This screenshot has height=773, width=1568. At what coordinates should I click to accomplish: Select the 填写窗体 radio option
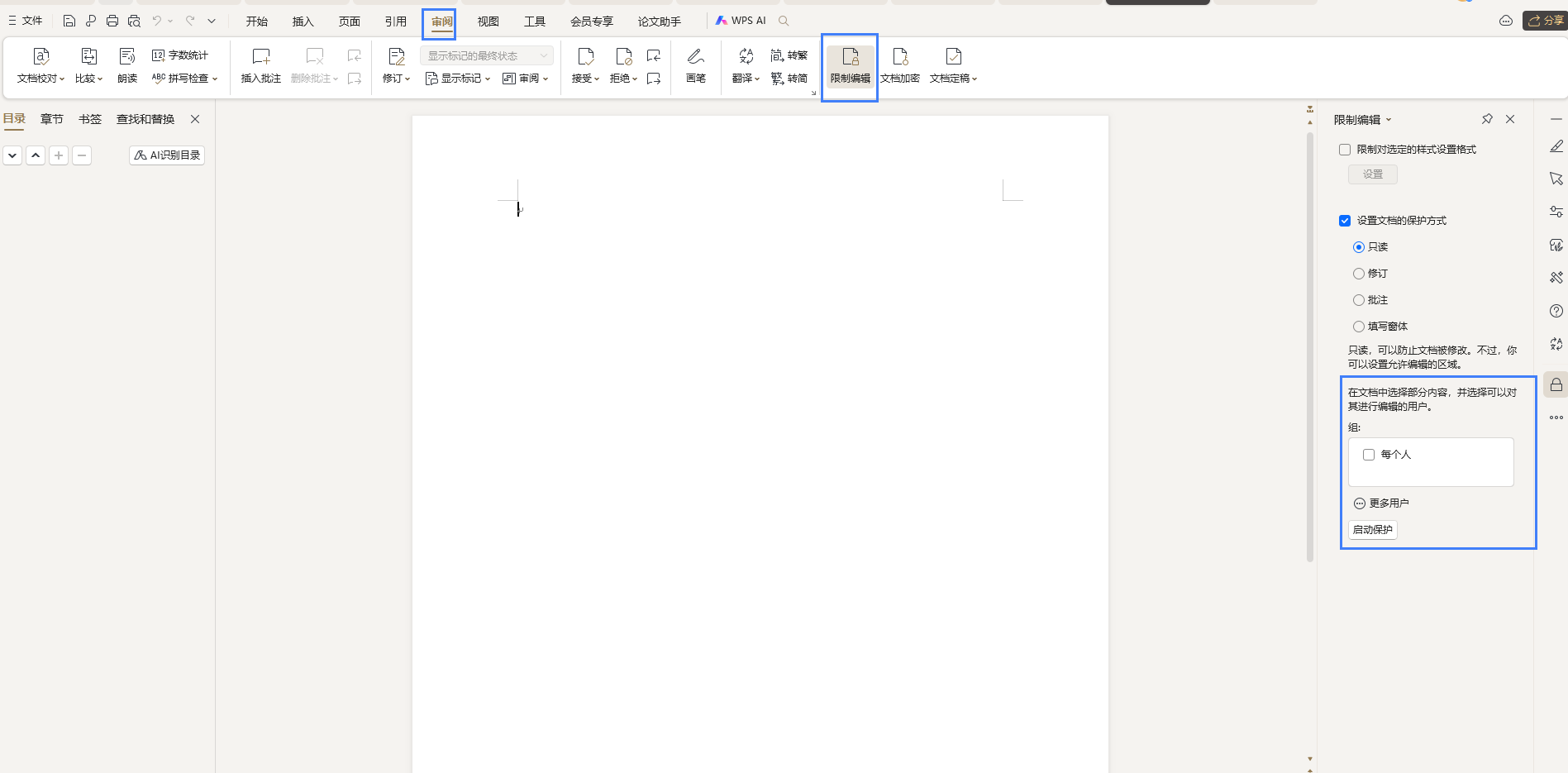coord(1358,327)
